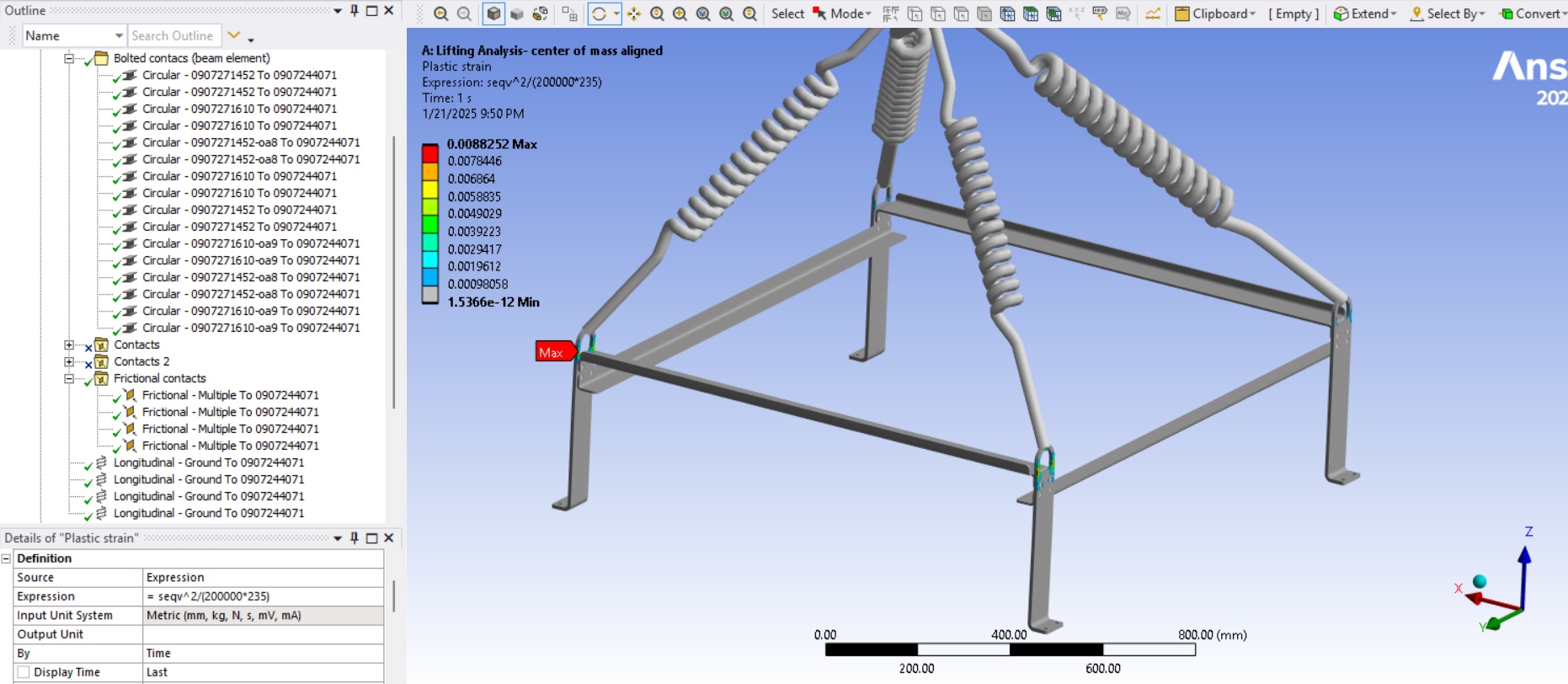This screenshot has height=684, width=1568.
Task: Select the Rotate view tool
Action: point(599,13)
